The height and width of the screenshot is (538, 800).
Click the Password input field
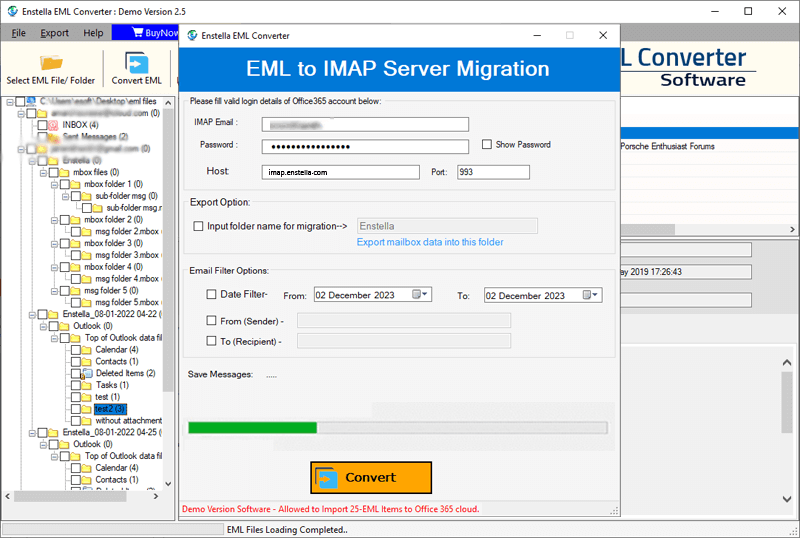coord(365,146)
